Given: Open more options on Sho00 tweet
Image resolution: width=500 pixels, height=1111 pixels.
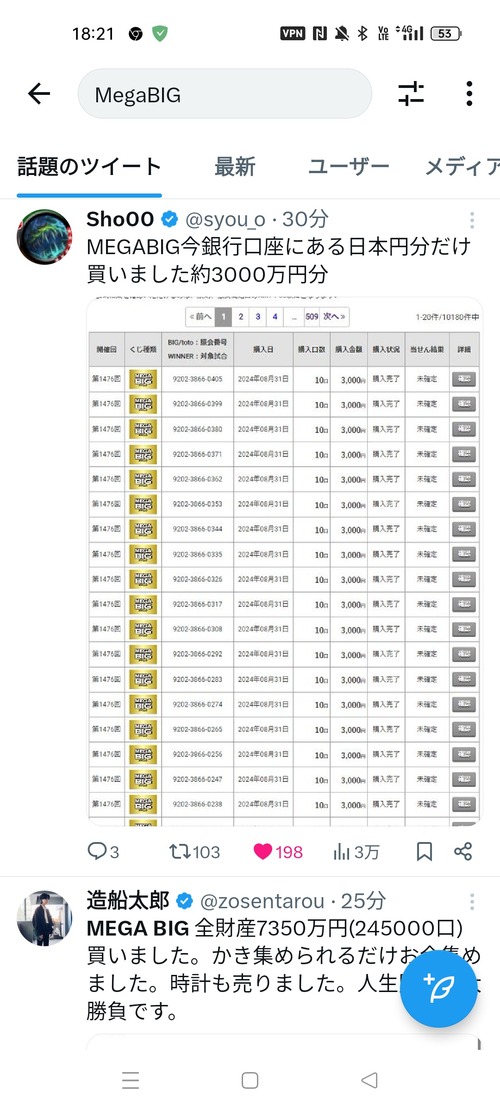Looking at the screenshot, I should [x=472, y=219].
